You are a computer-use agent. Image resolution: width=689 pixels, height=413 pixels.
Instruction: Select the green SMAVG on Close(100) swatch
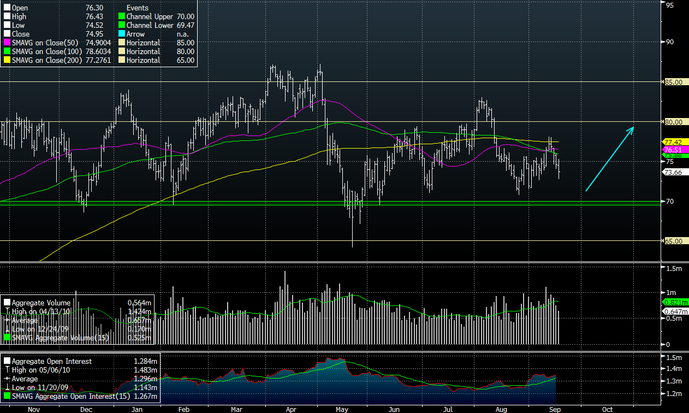[x=7, y=52]
